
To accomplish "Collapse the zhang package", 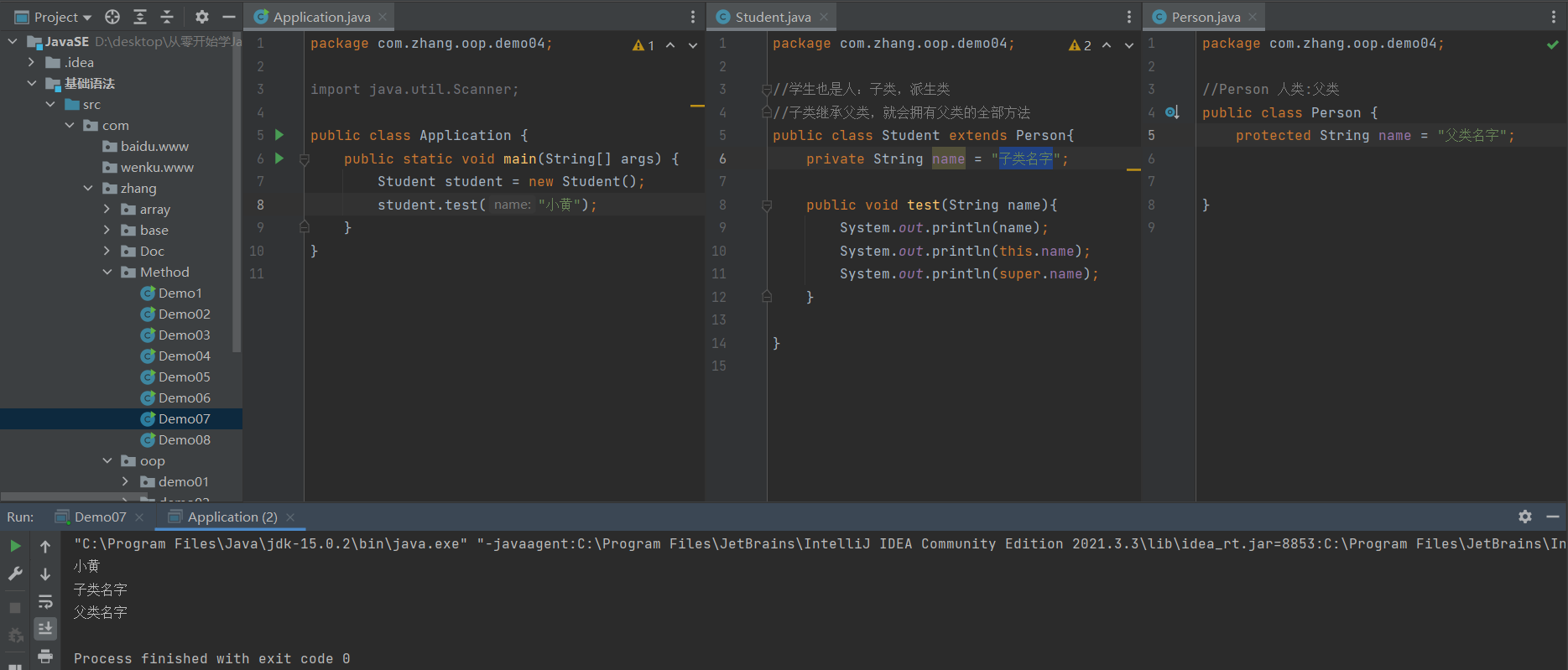I will pos(88,188).
